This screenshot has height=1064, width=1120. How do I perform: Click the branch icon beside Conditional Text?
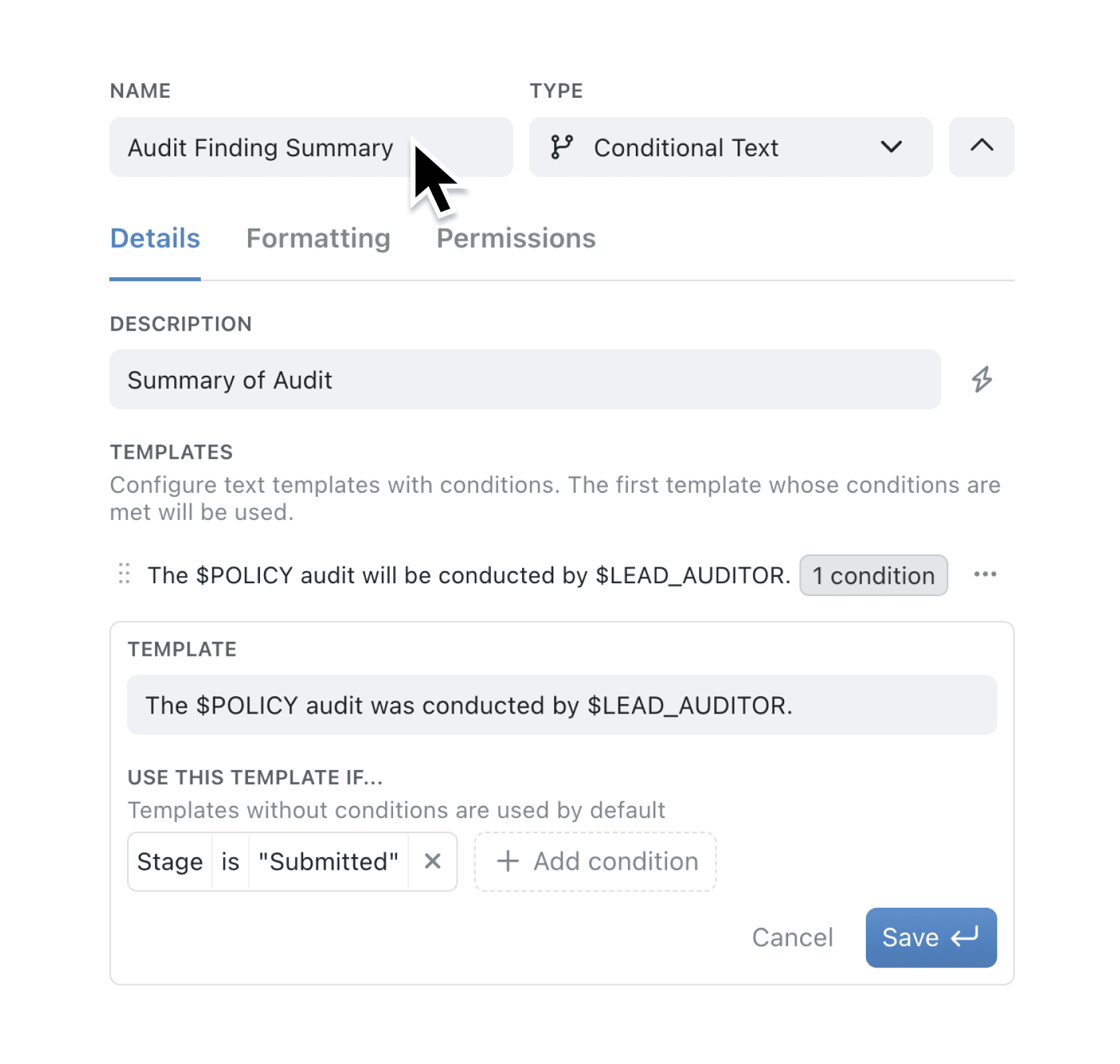coord(562,147)
